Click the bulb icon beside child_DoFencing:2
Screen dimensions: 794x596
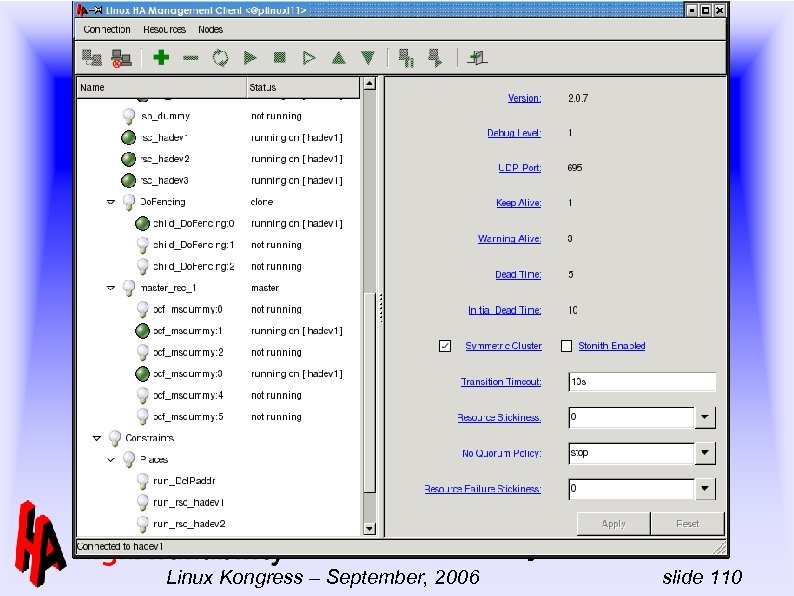[143, 266]
